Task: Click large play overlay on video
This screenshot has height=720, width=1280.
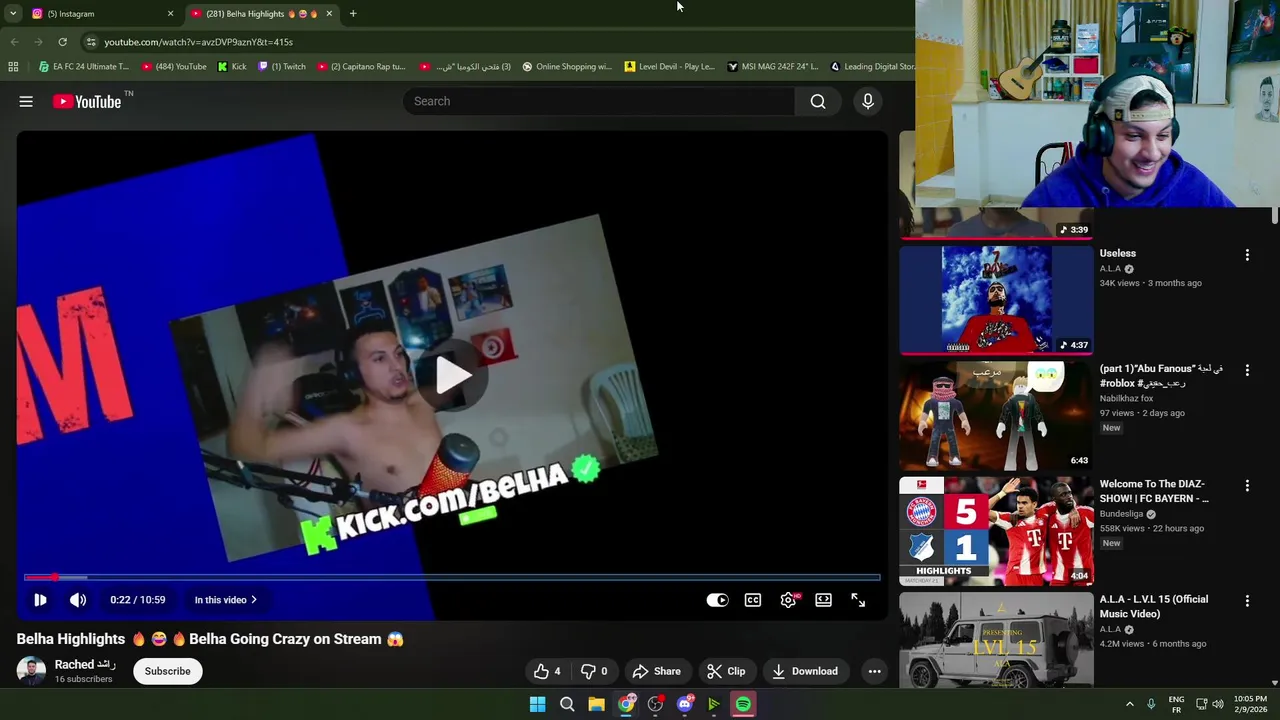Action: [x=453, y=376]
